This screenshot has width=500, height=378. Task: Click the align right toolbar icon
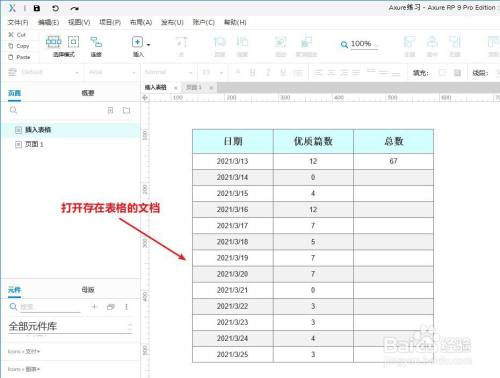(455, 42)
